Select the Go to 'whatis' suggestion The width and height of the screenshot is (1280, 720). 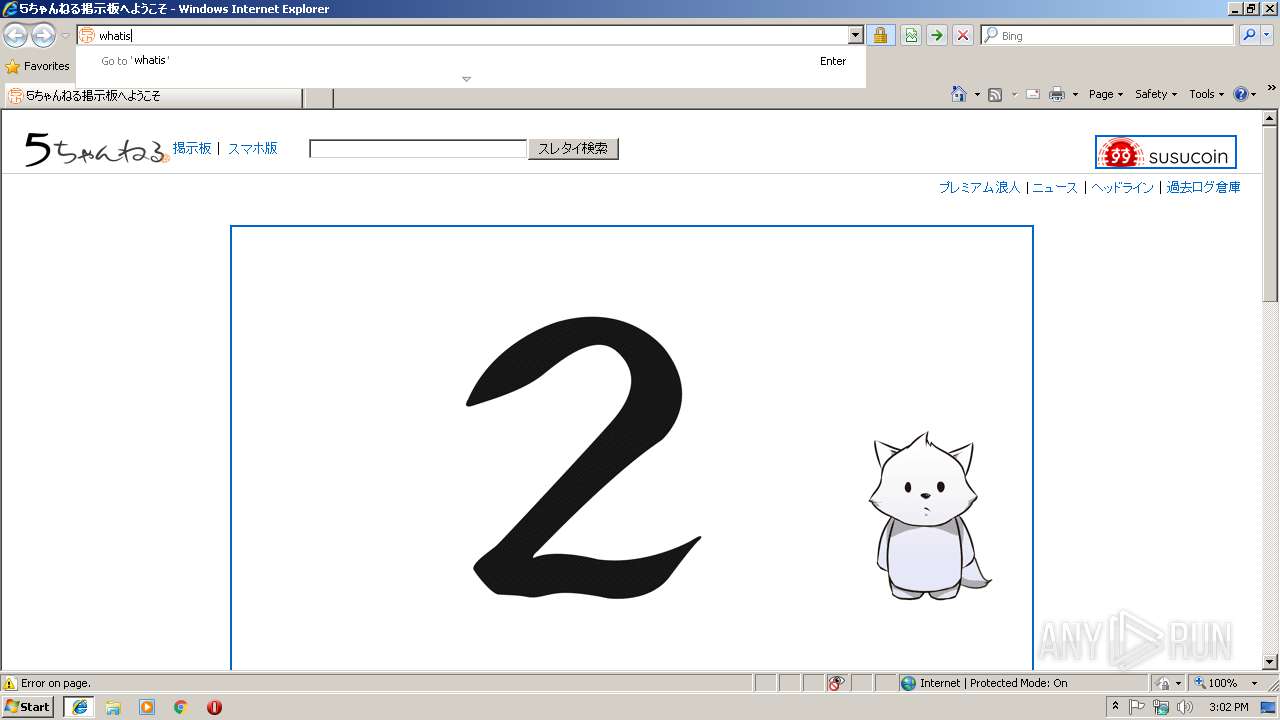pos(470,61)
